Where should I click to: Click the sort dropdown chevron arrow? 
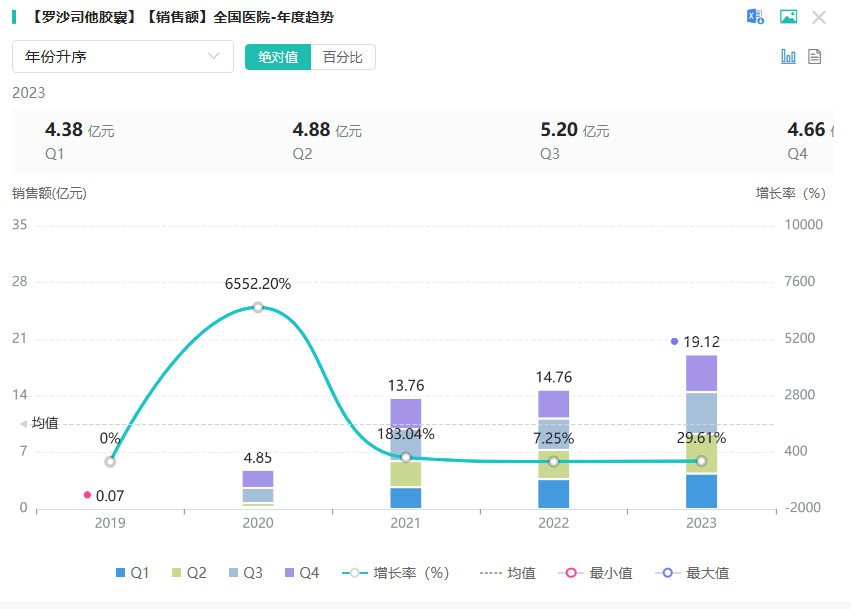tap(214, 57)
